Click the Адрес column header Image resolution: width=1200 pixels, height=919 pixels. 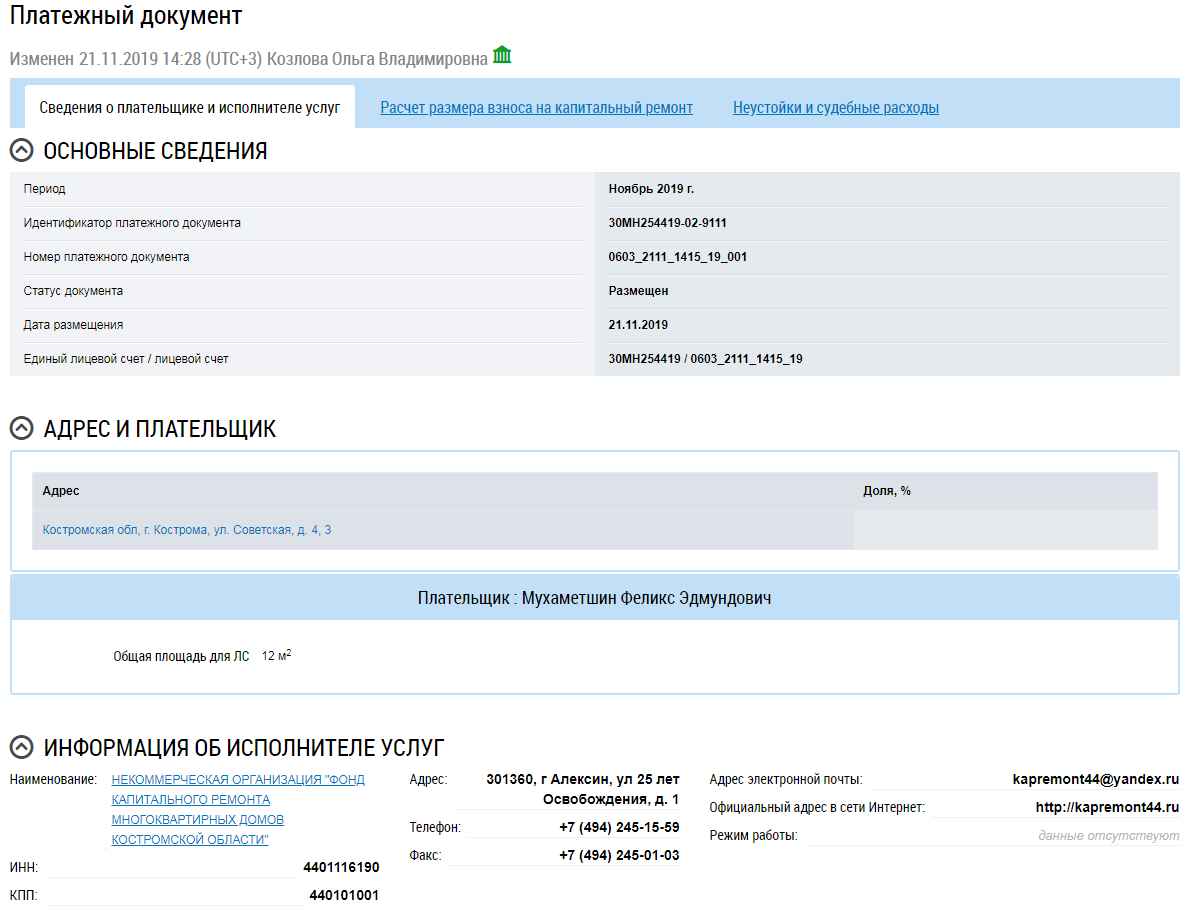click(61, 491)
